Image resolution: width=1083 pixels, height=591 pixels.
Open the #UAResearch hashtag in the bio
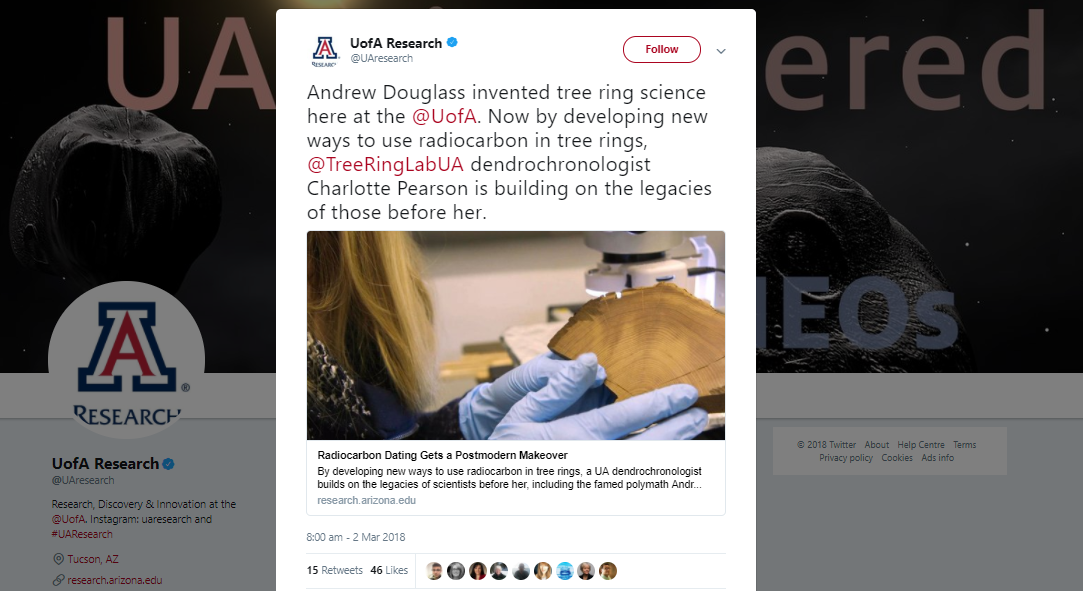point(82,534)
